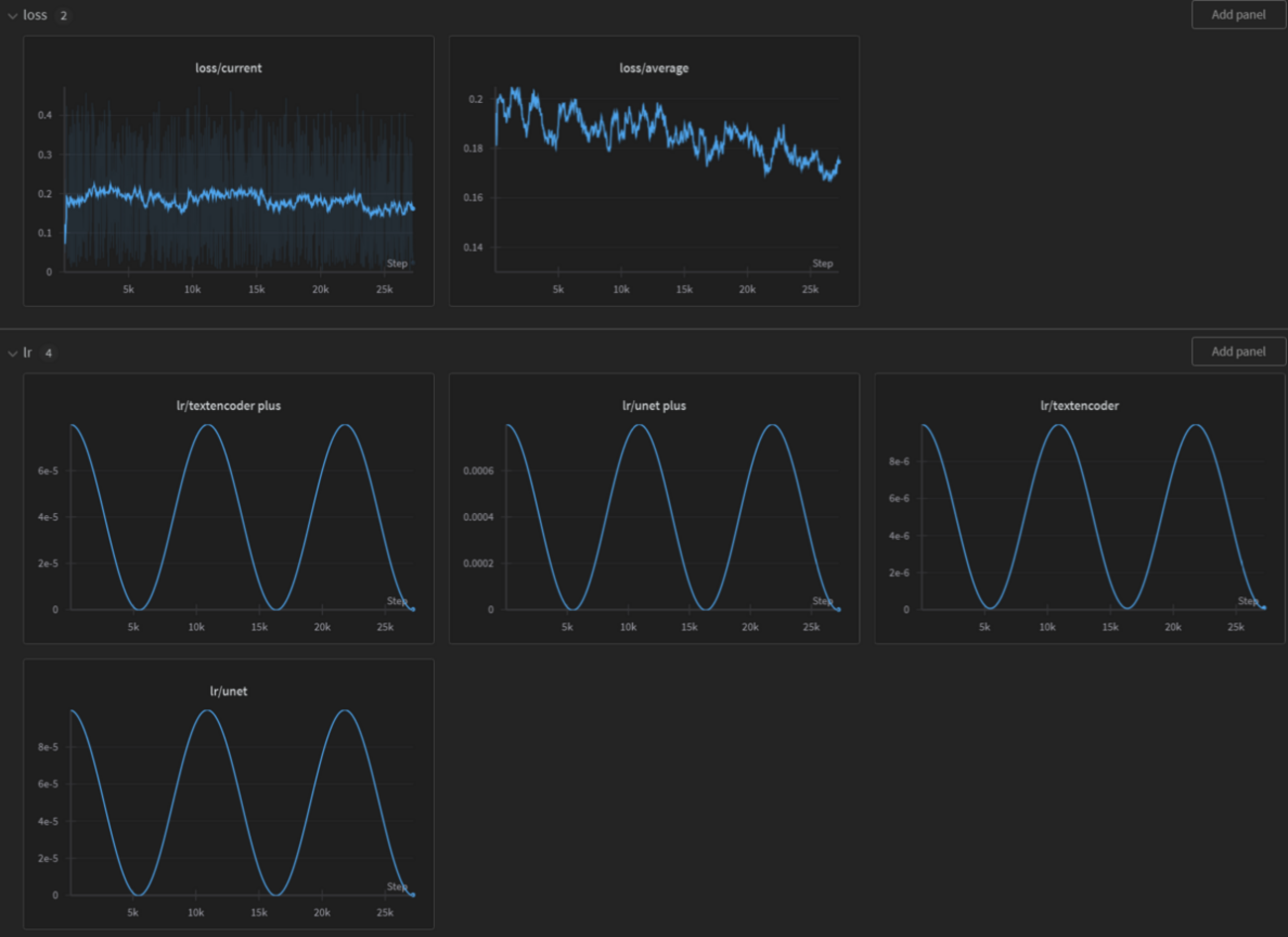Collapse the loss section chevron

coord(13,16)
